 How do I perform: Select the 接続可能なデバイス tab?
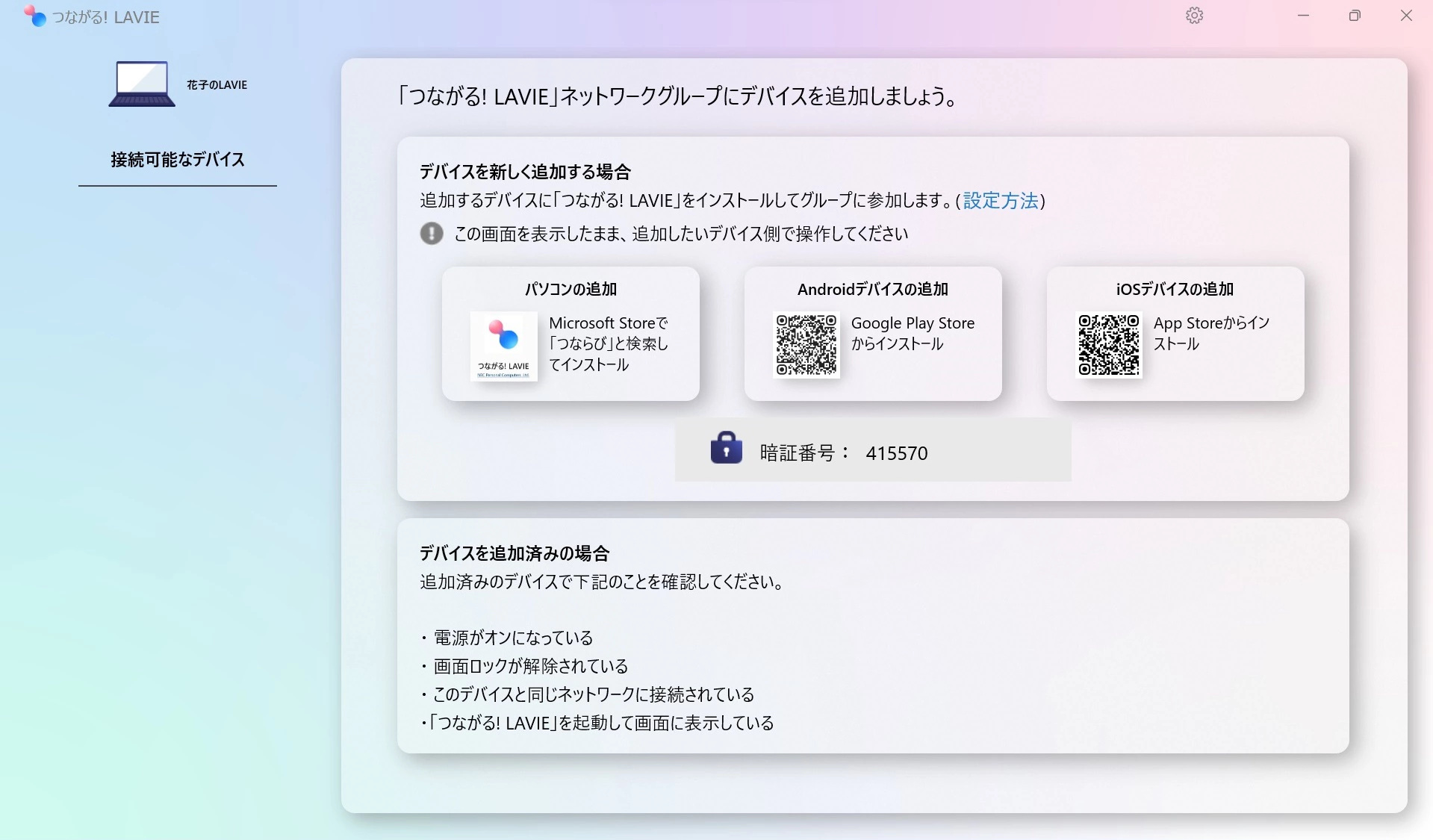click(178, 160)
